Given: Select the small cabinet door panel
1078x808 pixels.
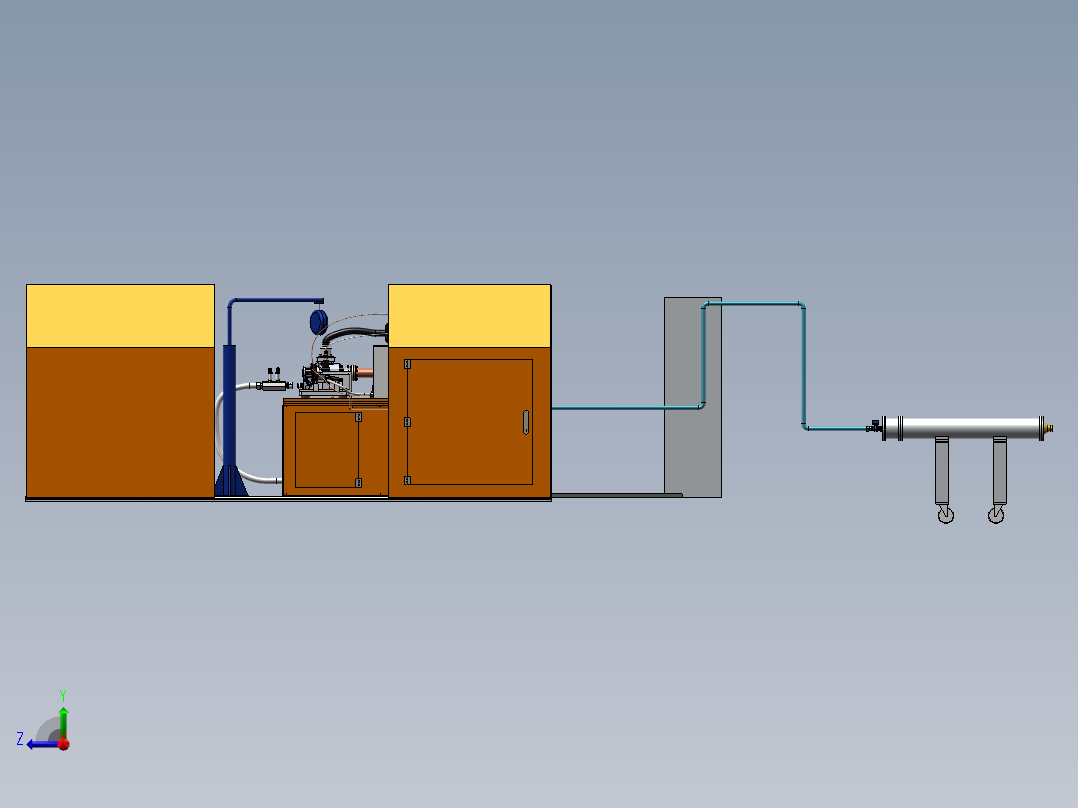Looking at the screenshot, I should [x=327, y=450].
